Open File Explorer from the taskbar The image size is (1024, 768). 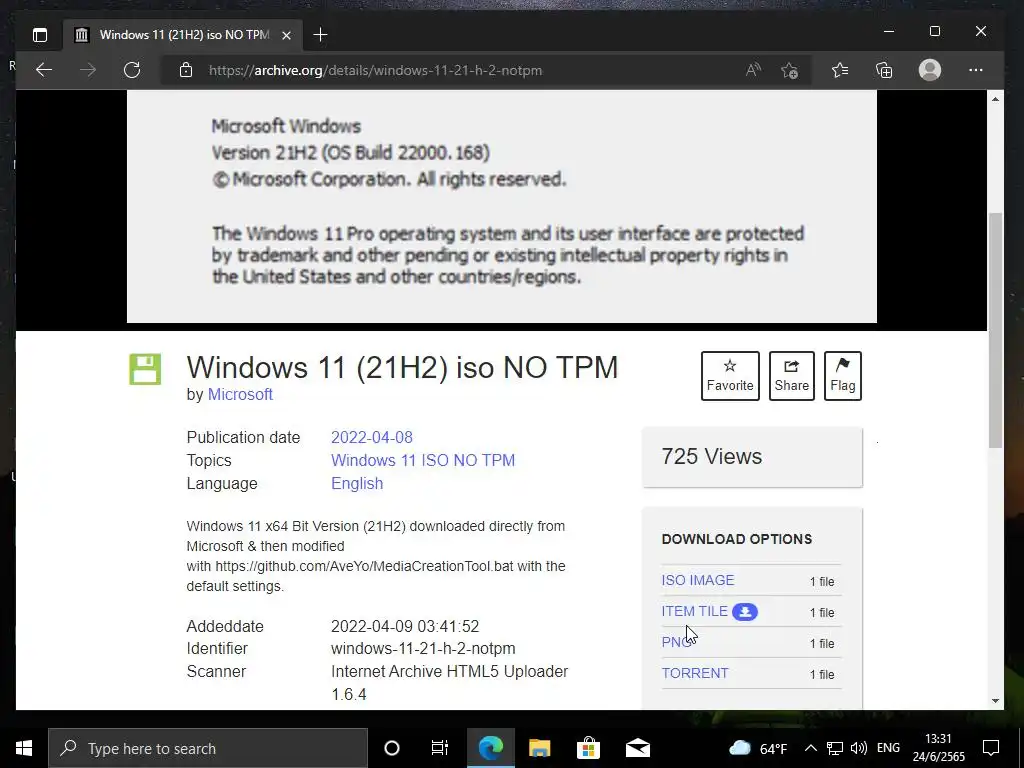click(539, 748)
